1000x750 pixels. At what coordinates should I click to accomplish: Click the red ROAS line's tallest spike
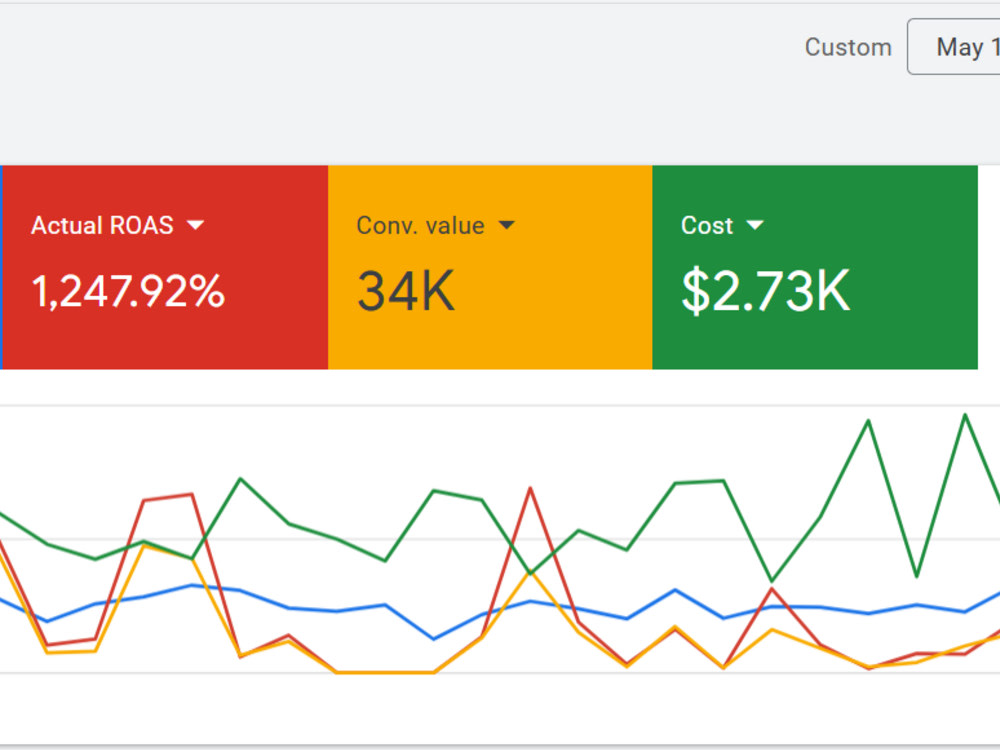pos(530,489)
